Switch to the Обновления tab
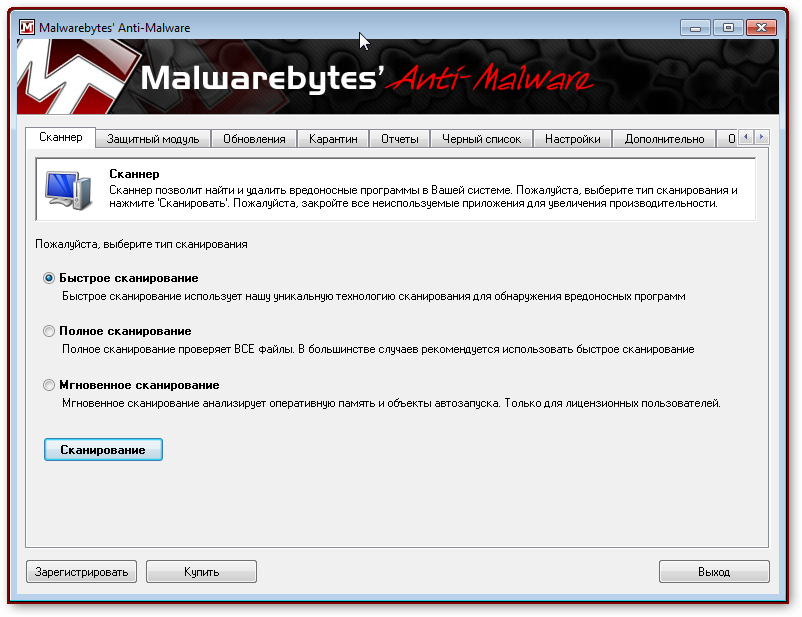802x617 pixels. click(254, 139)
